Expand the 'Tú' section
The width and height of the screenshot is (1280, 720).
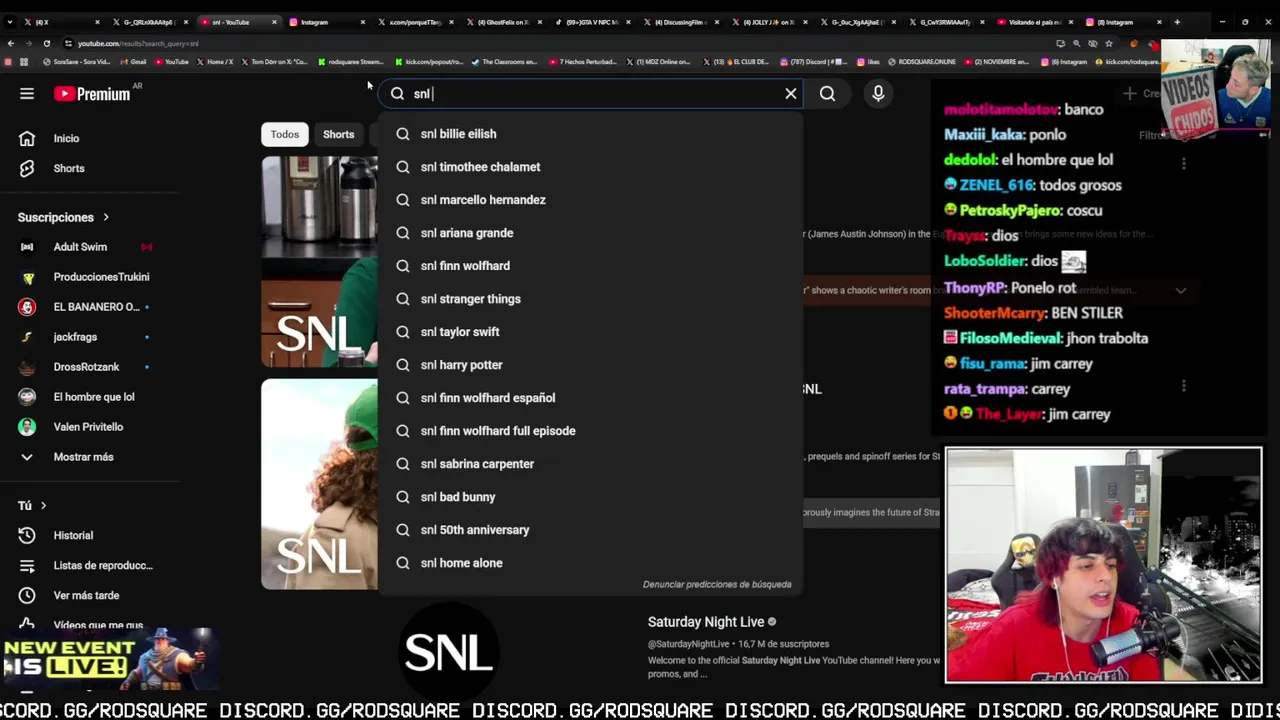pyautogui.click(x=32, y=506)
